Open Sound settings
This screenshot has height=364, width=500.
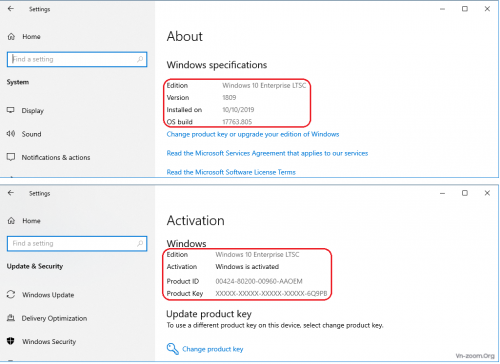tap(31, 134)
